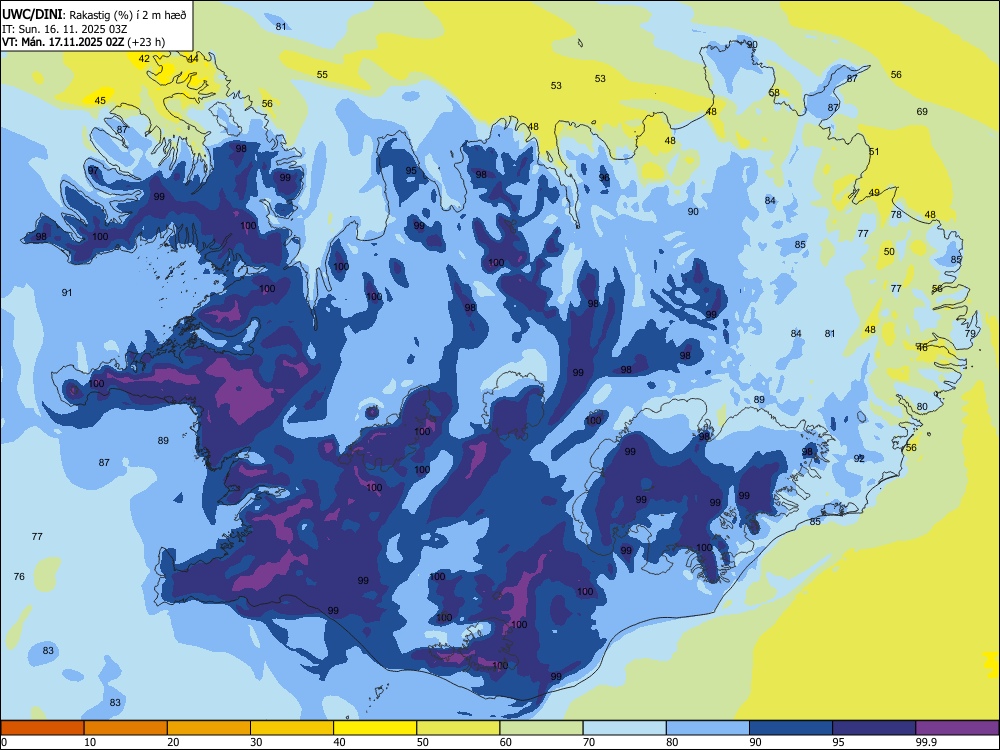
Task: Click the 79 humidity value on map
Action: click(970, 334)
